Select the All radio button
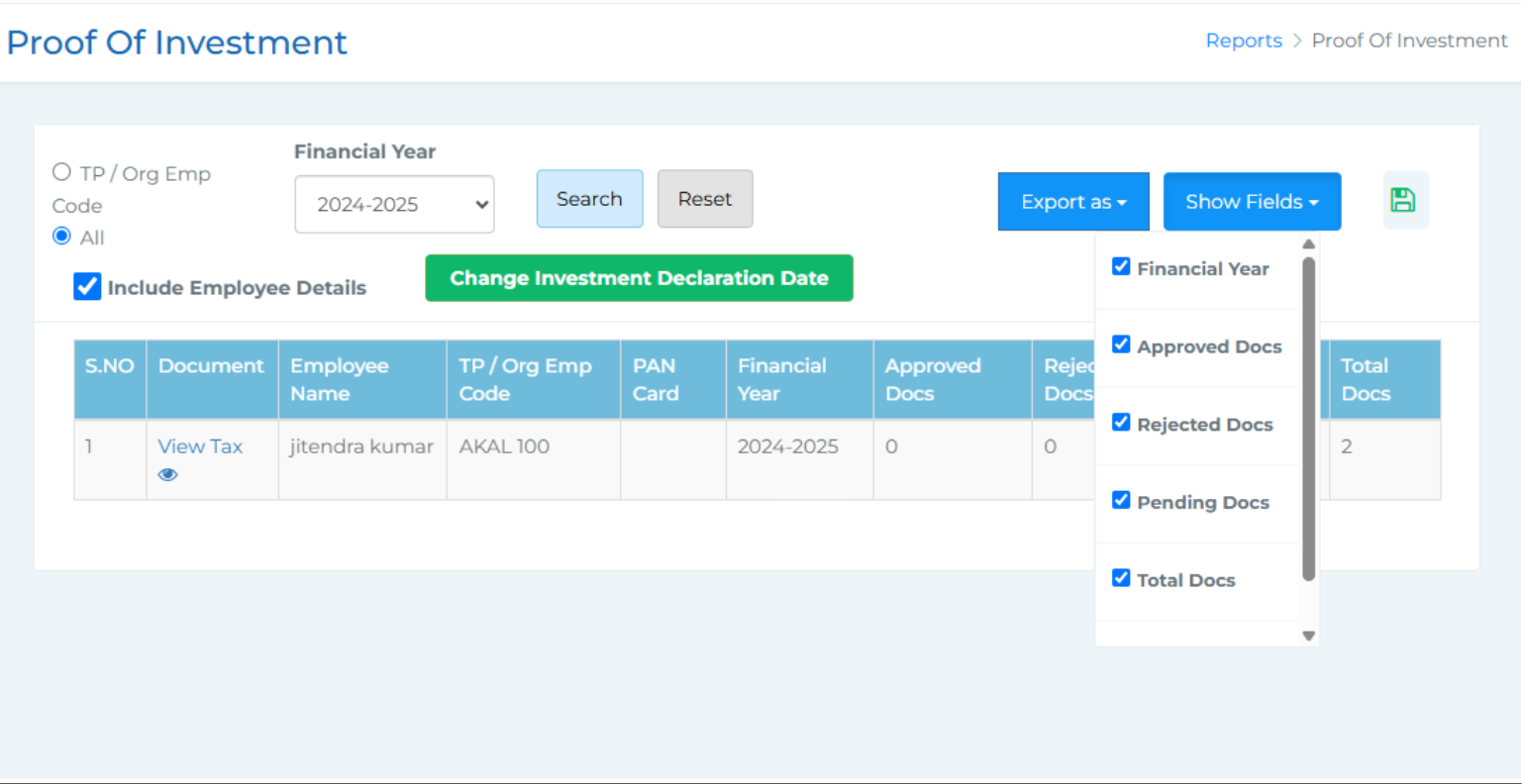 tap(61, 236)
